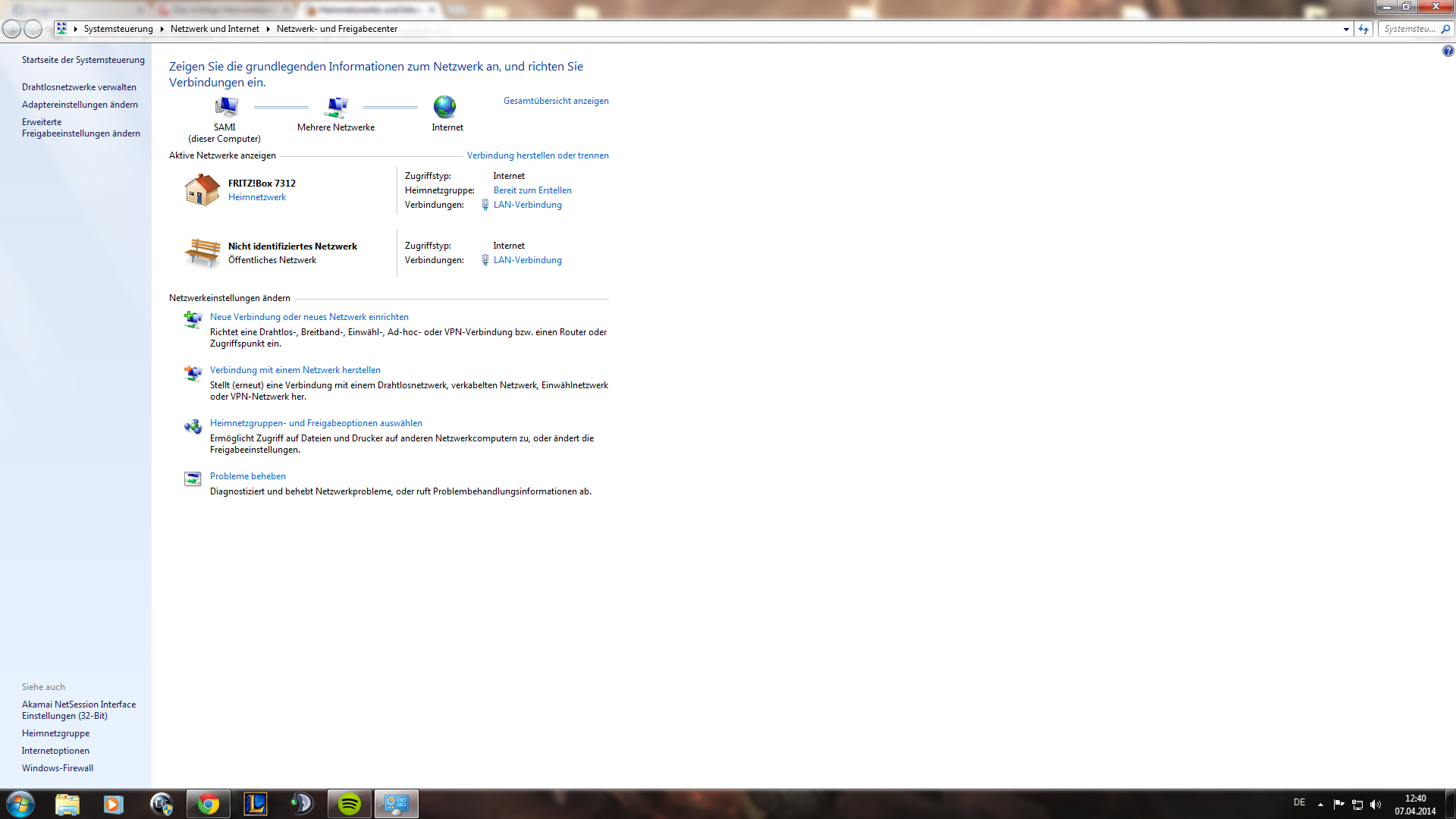Image resolution: width=1456 pixels, height=819 pixels.
Task: Open the address bar history dropdown
Action: 1346,29
